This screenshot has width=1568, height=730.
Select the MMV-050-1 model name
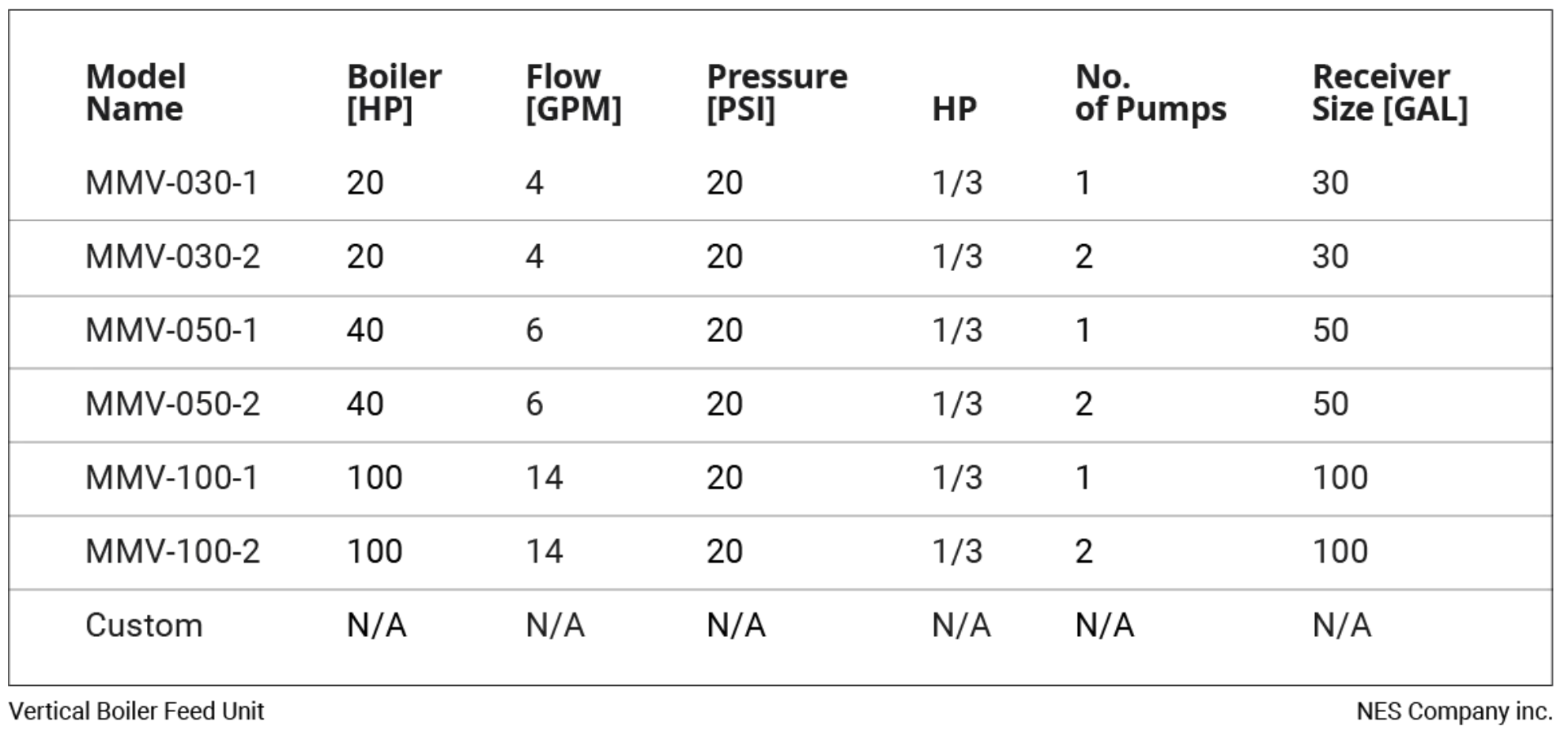click(x=171, y=330)
